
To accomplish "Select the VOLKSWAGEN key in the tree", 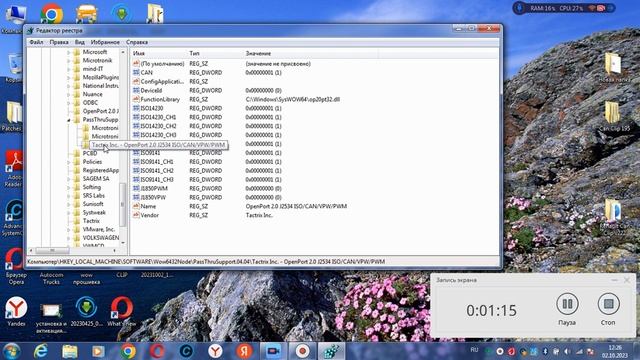I will [101, 238].
